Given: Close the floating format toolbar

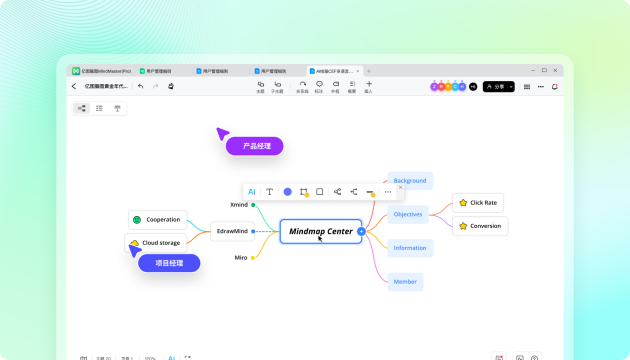Looking at the screenshot, I should 401,187.
